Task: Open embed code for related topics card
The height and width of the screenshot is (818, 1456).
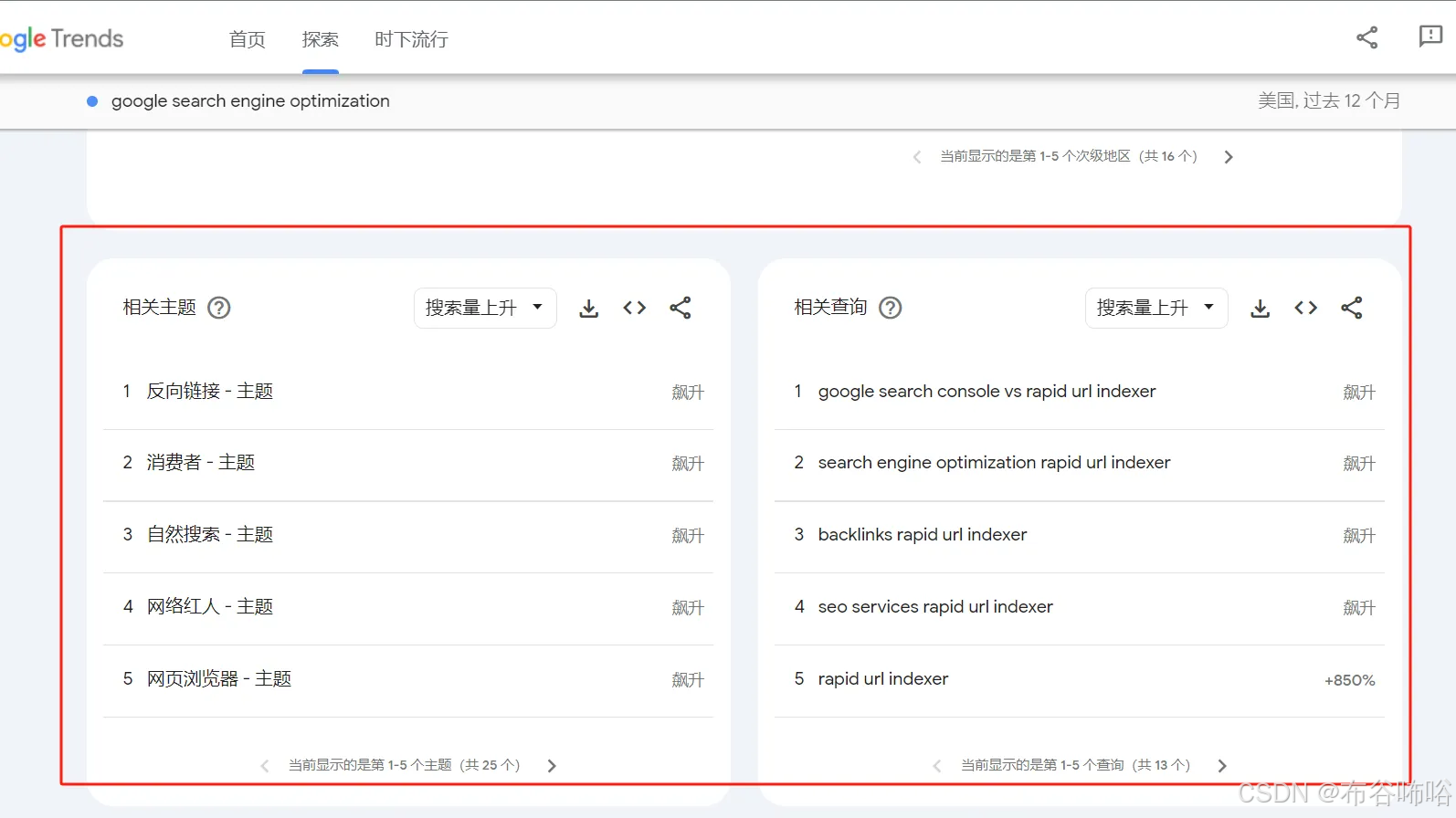Action: point(635,308)
